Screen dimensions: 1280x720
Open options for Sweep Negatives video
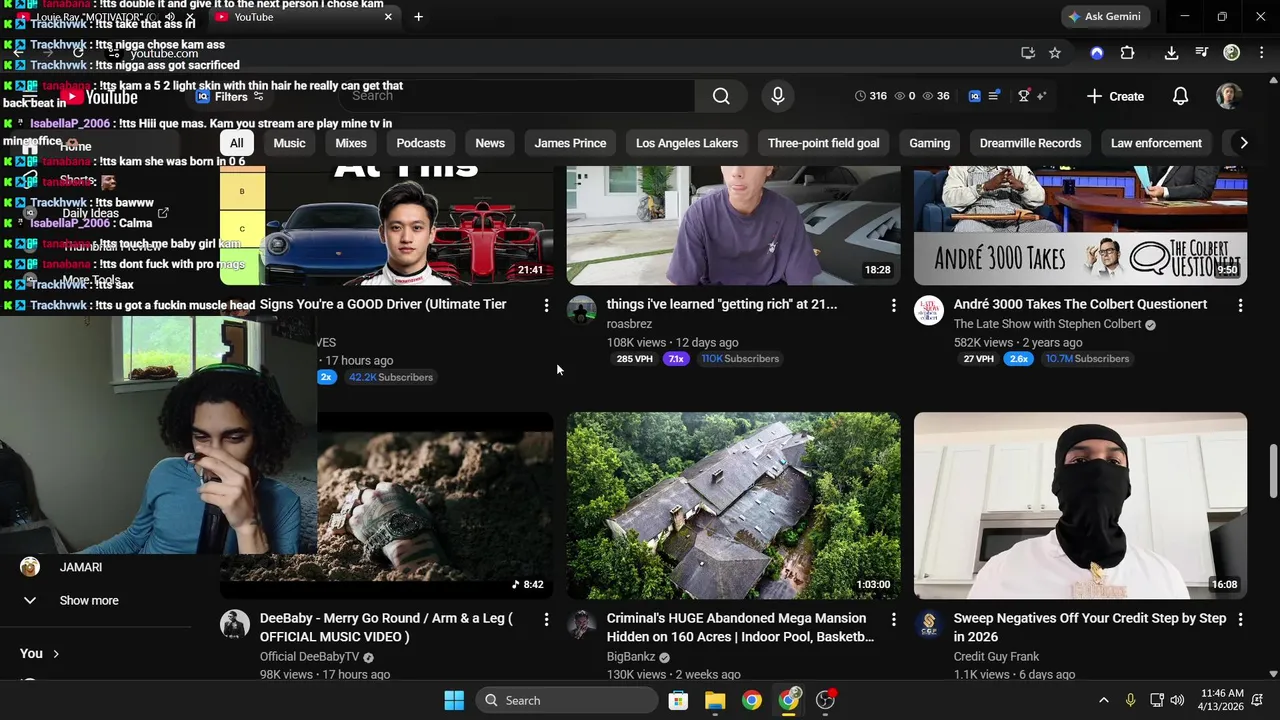(x=1241, y=620)
